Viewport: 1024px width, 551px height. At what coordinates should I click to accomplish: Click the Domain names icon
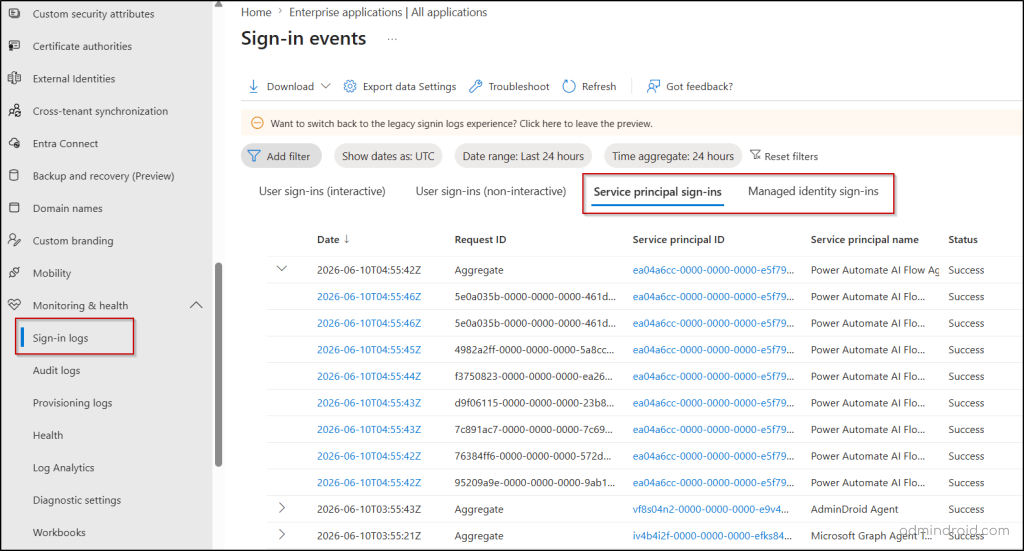tap(14, 208)
